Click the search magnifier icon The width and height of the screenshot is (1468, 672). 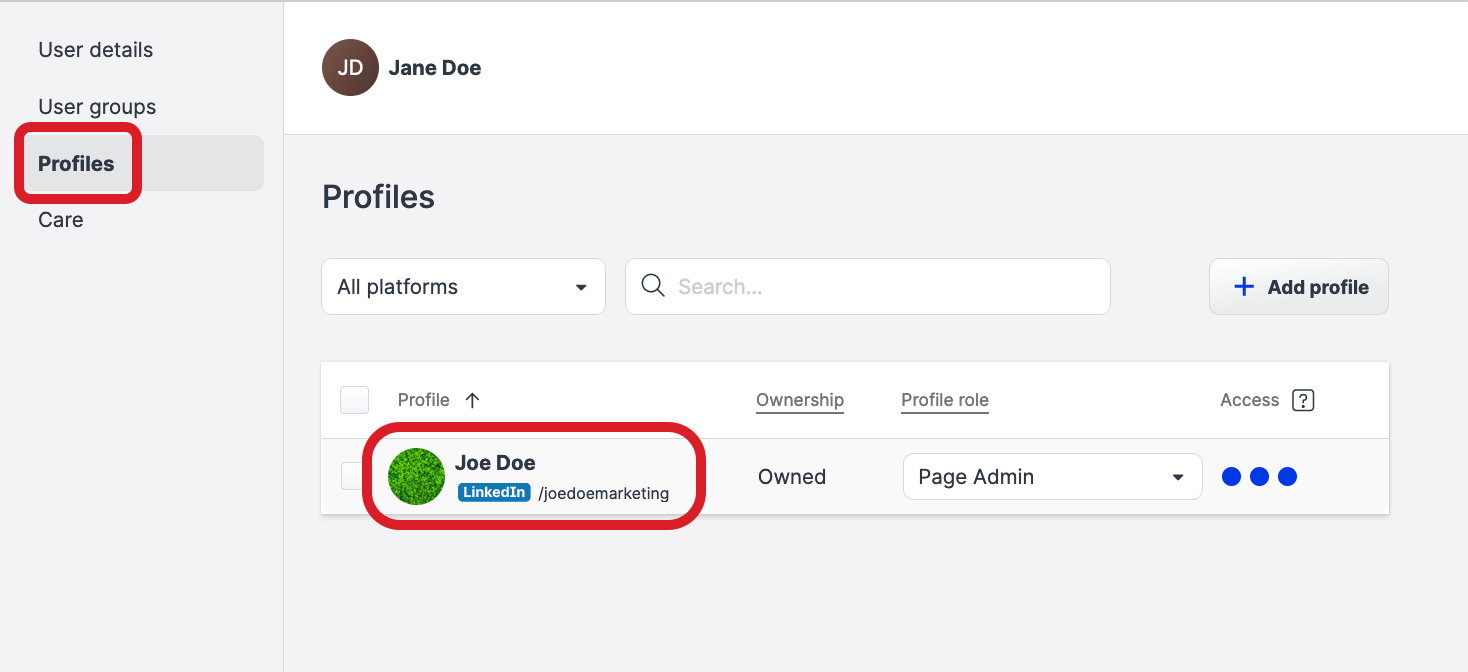point(653,286)
